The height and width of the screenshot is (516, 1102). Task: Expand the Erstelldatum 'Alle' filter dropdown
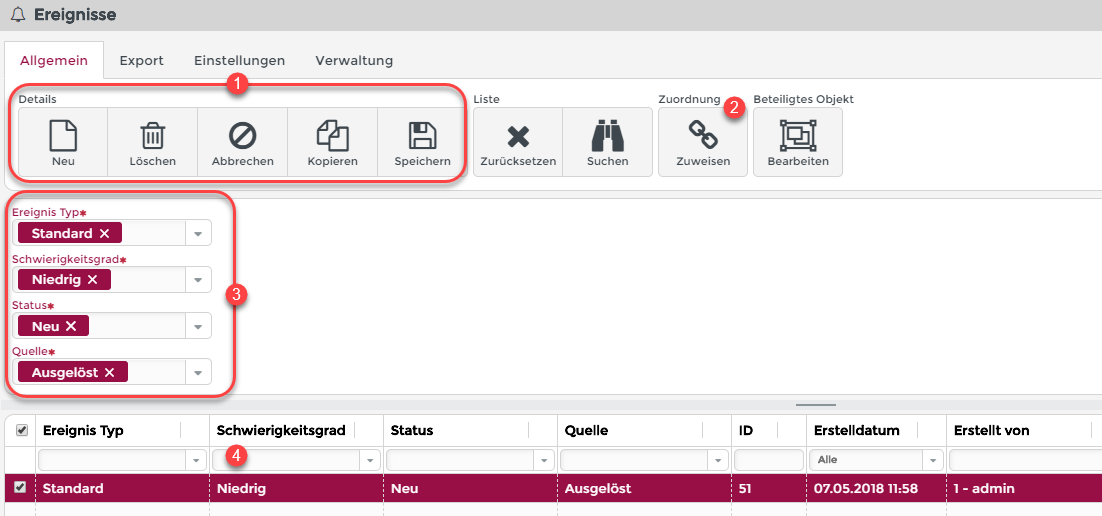tap(932, 460)
